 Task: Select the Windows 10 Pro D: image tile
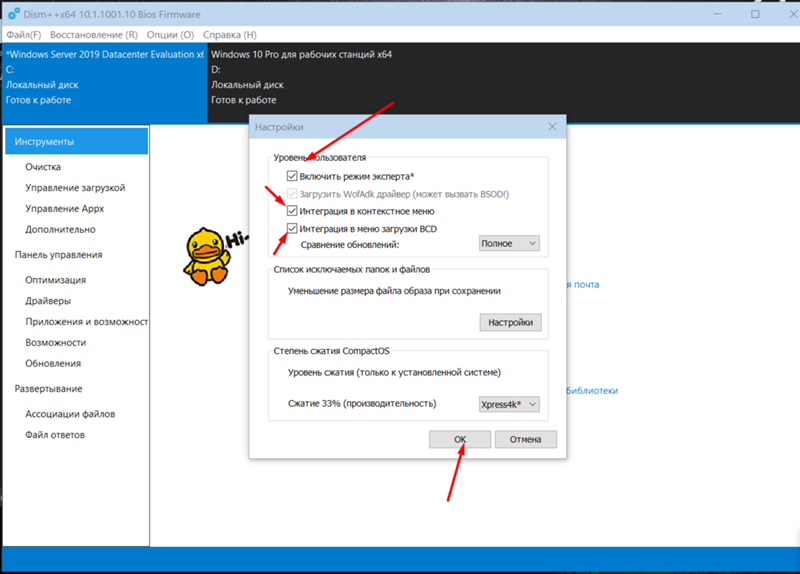503,83
